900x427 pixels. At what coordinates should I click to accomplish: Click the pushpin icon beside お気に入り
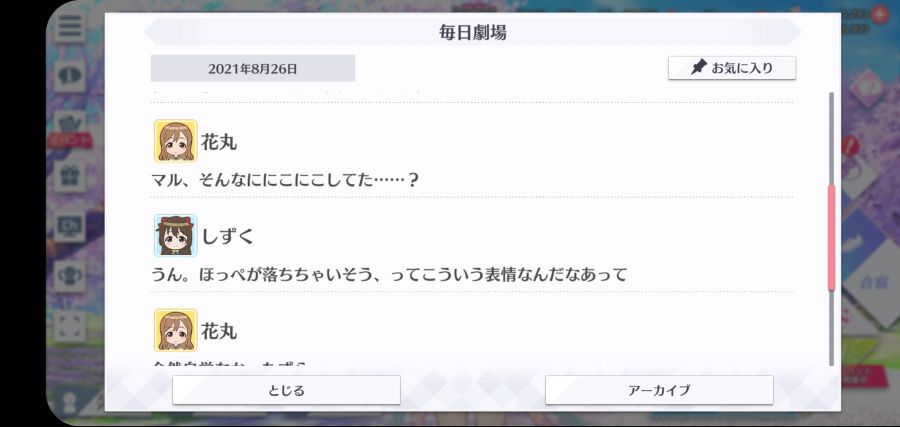click(699, 68)
